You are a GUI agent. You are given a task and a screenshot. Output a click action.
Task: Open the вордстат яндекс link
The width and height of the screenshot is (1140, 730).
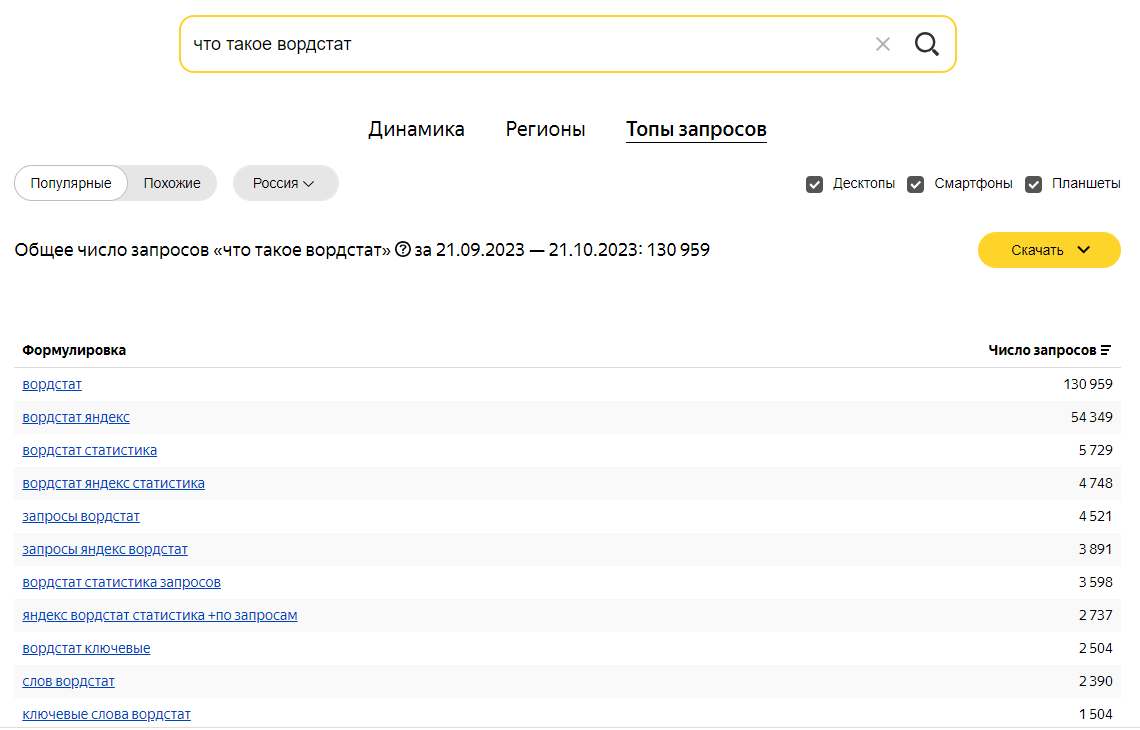coord(76,417)
